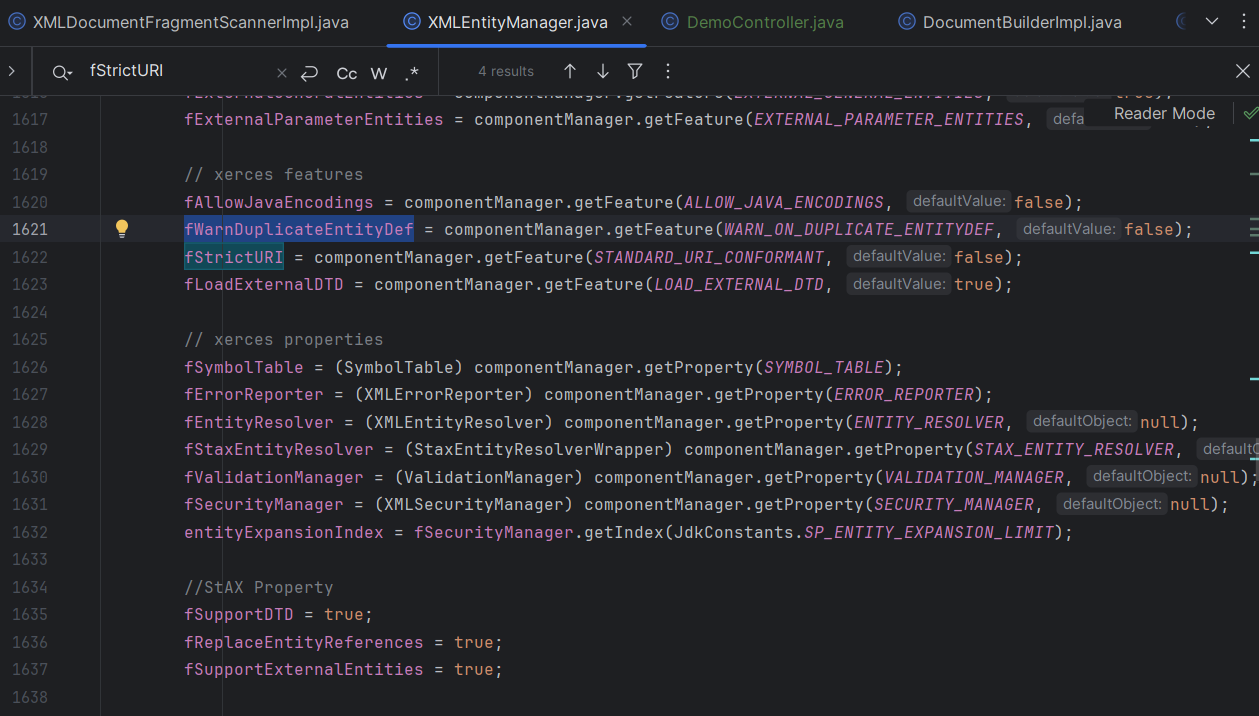
Task: Click the green inspection checkmark
Action: (x=1249, y=114)
